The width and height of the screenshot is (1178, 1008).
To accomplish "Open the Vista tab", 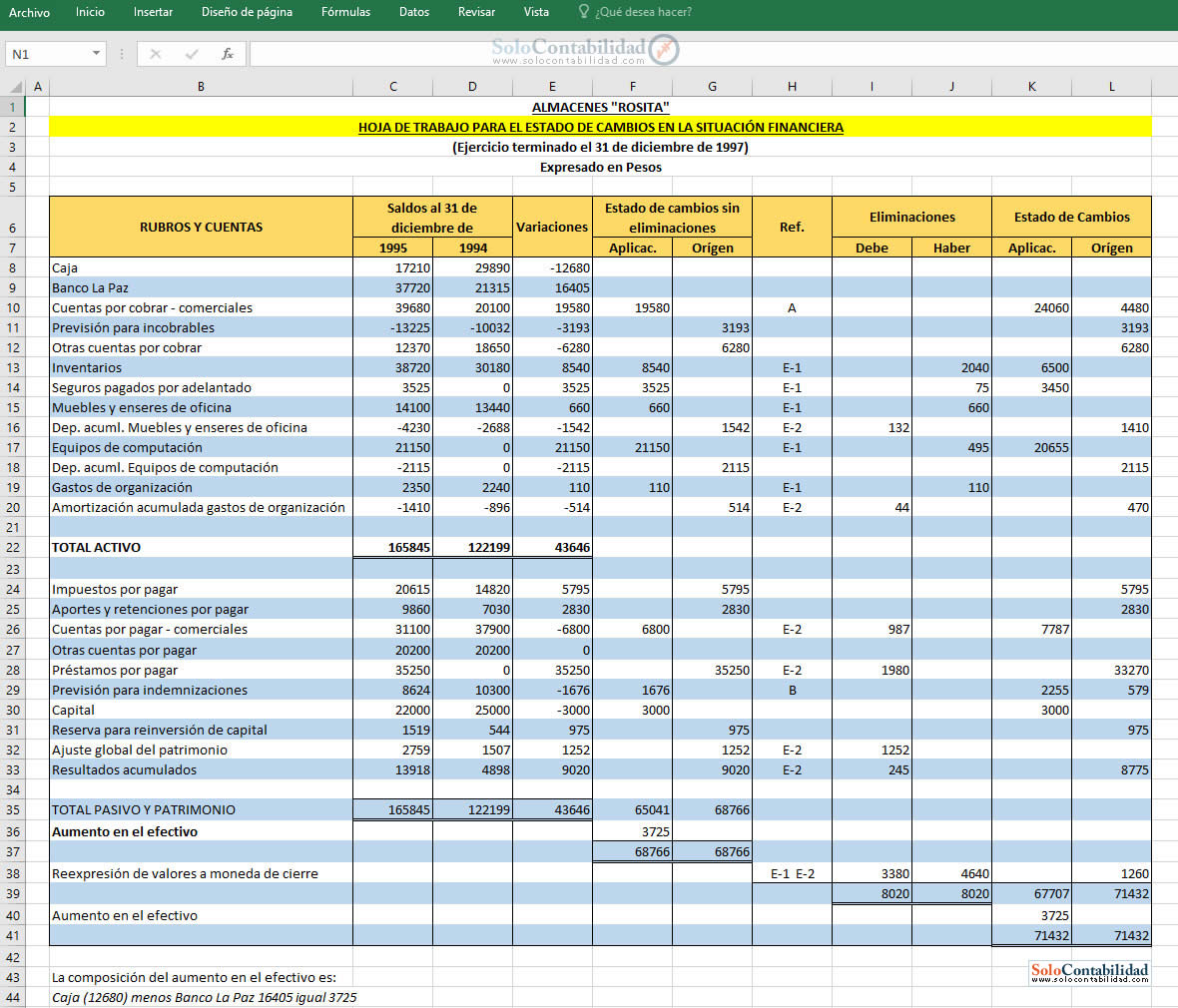I will (536, 12).
